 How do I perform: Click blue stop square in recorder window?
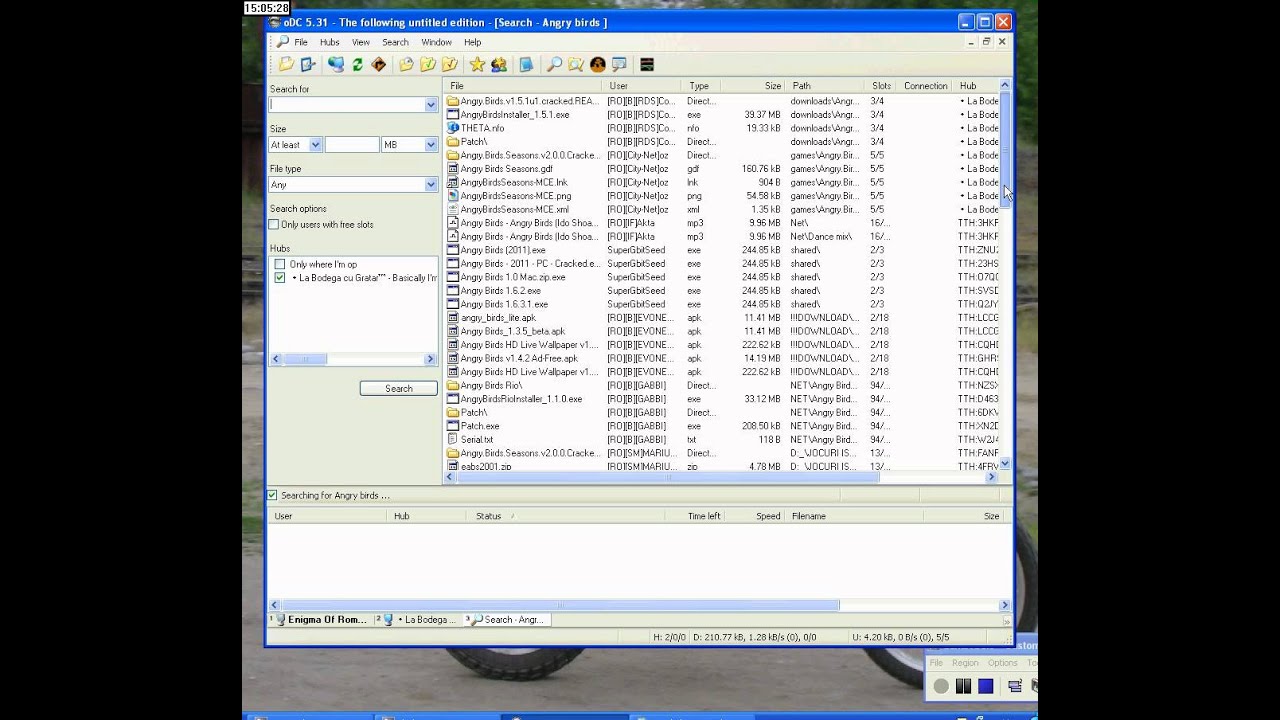pos(985,686)
